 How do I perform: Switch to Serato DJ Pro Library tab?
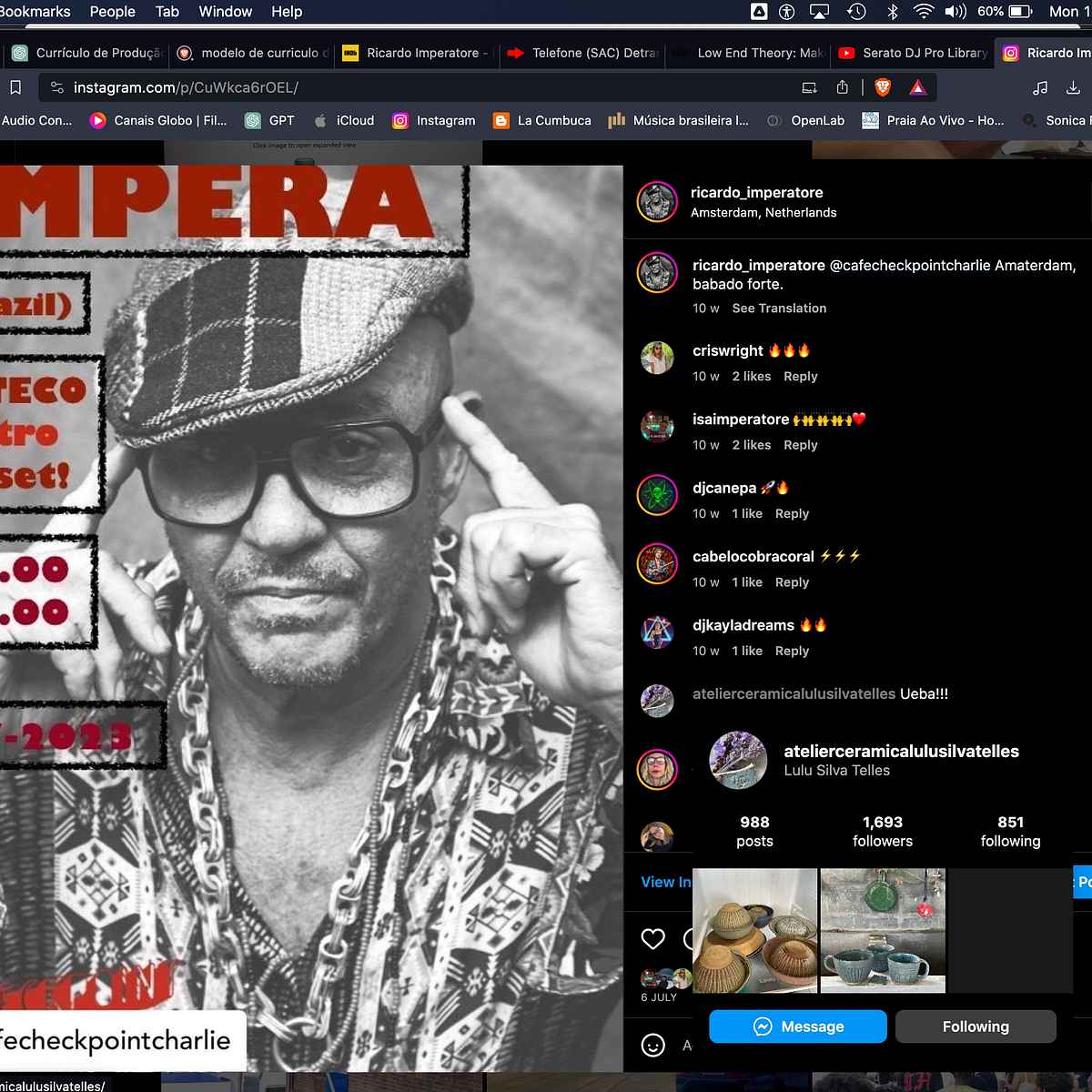[x=914, y=53]
